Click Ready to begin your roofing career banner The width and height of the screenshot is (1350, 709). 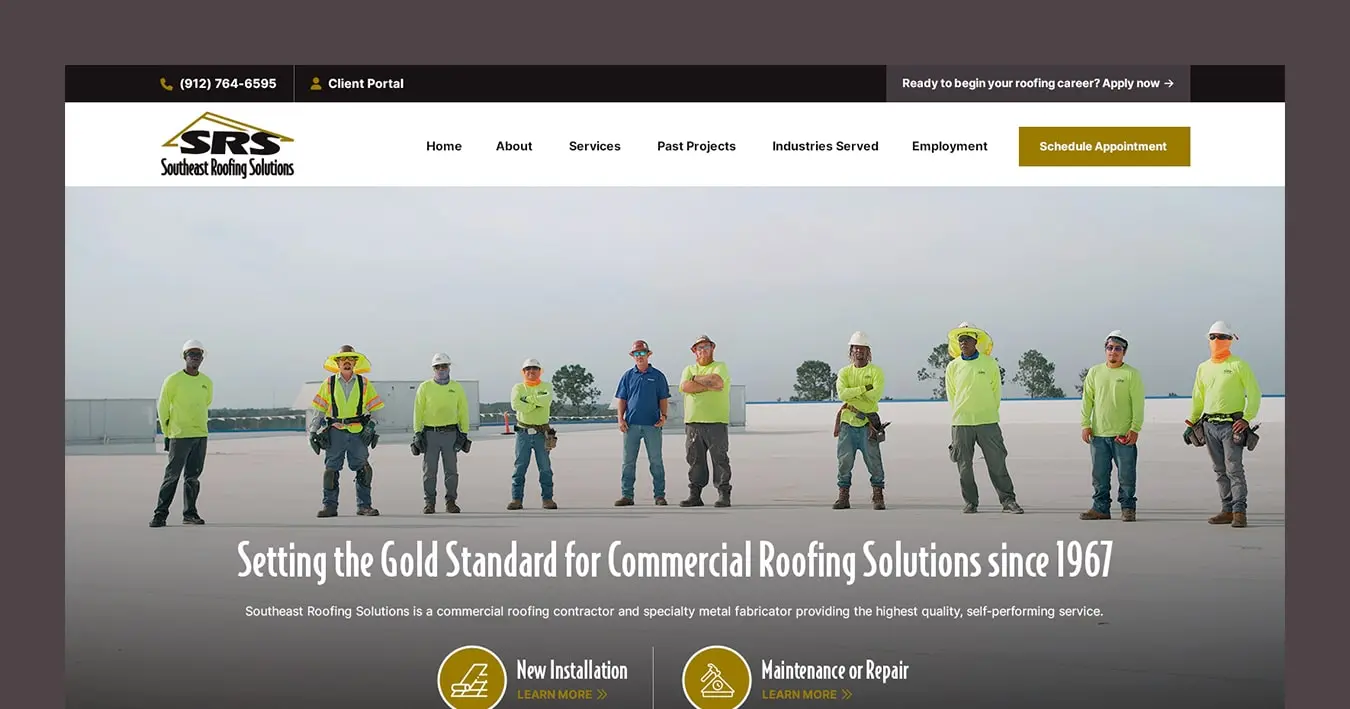click(x=1038, y=84)
